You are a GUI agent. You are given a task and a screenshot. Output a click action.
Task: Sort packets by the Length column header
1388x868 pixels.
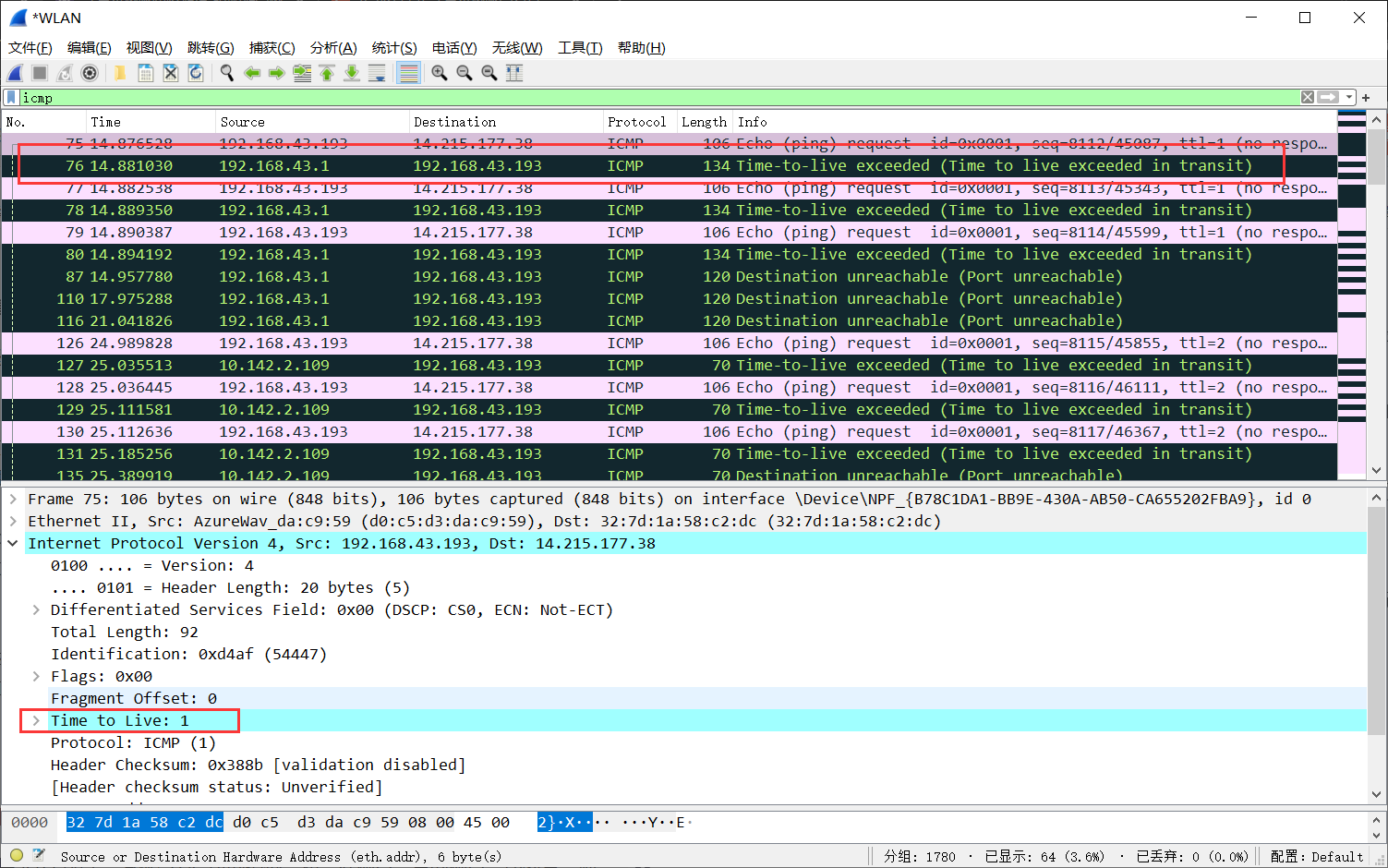pyautogui.click(x=705, y=122)
